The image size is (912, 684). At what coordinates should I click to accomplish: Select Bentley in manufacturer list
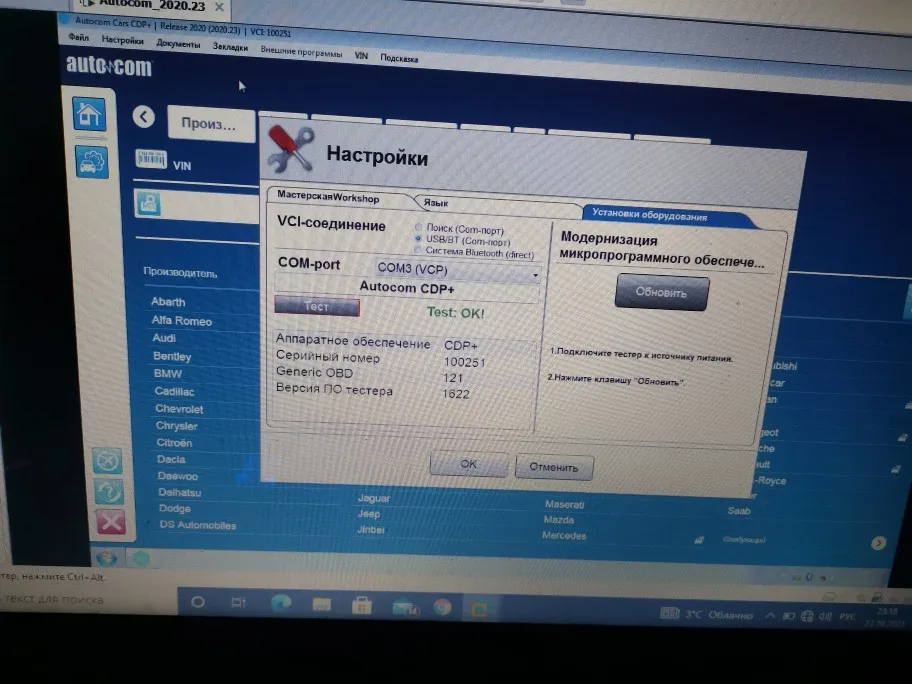coord(172,356)
